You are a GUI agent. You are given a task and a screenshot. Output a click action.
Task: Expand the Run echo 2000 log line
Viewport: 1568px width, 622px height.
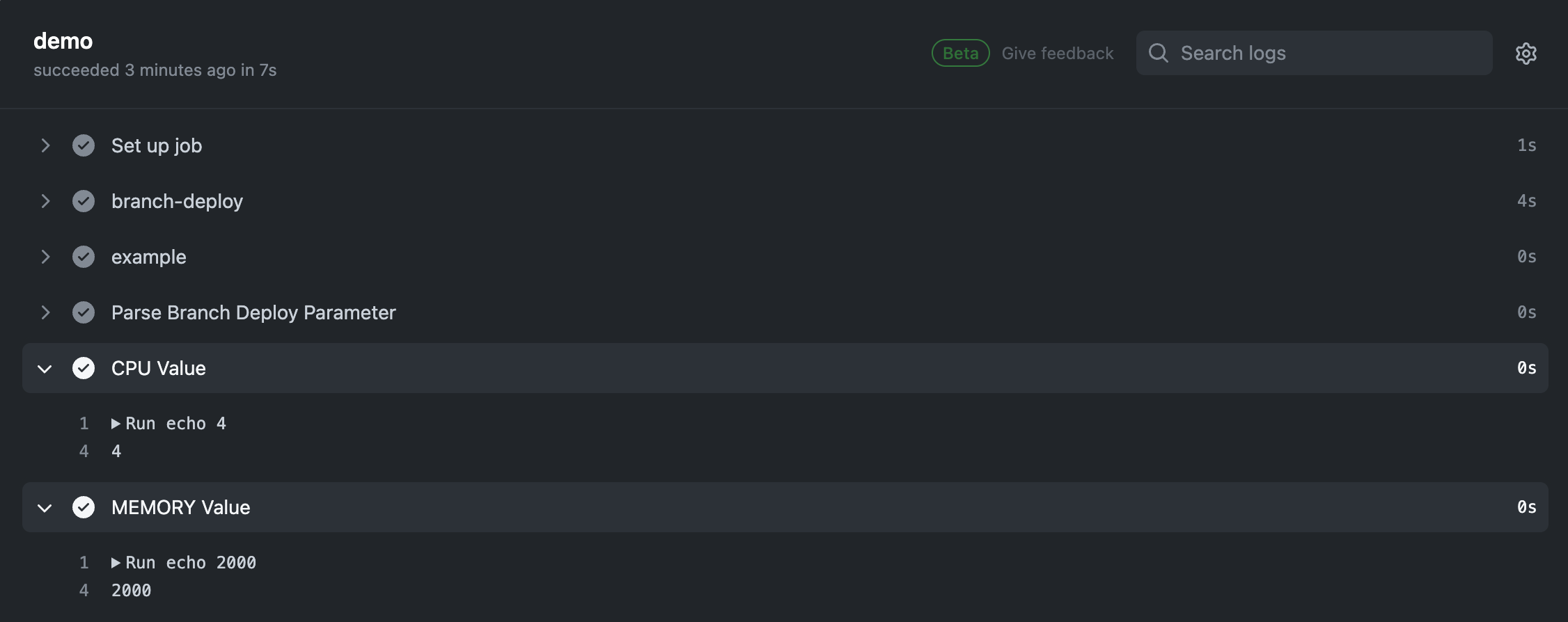click(x=117, y=561)
